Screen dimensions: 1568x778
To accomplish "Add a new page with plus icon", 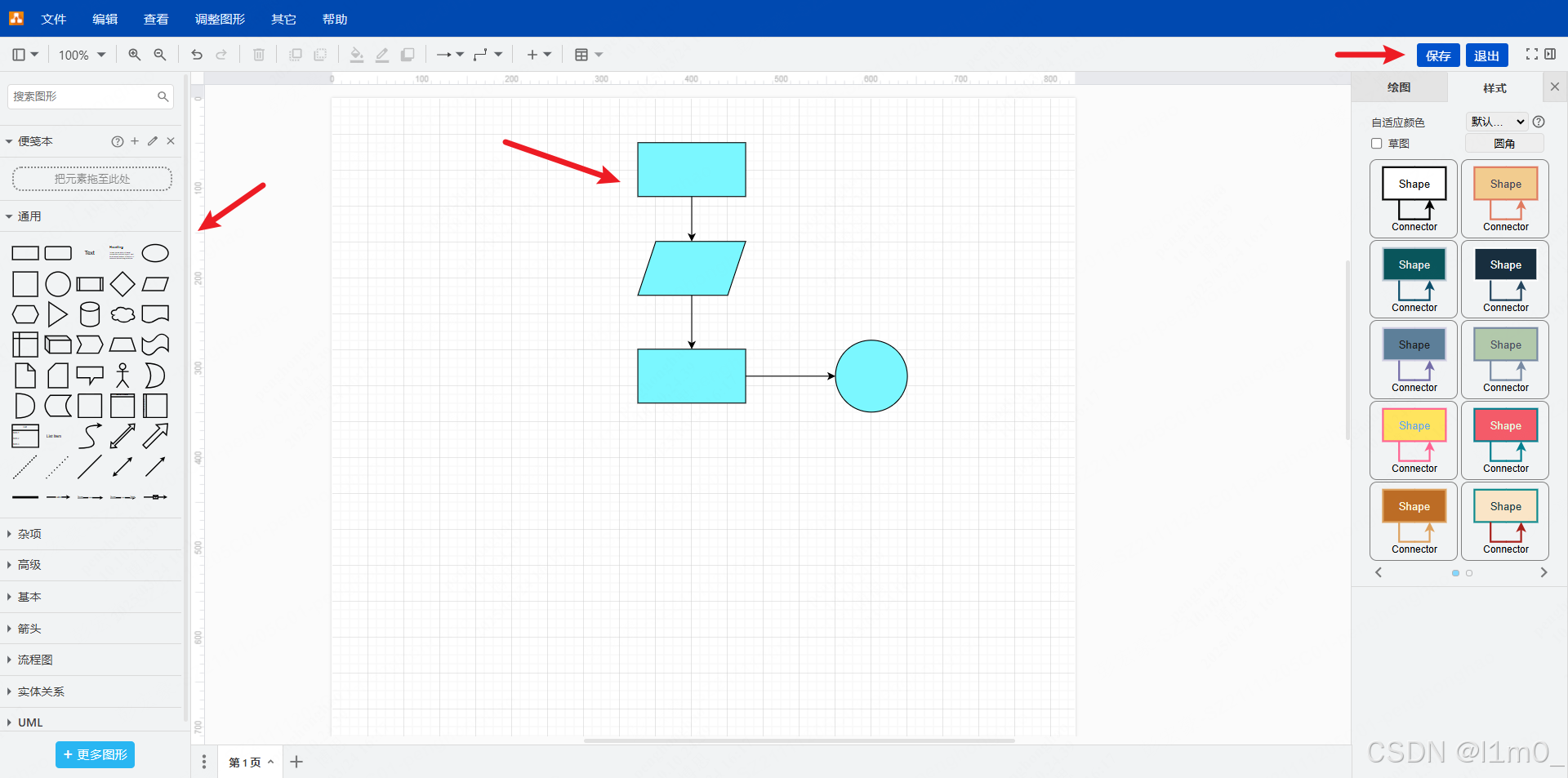I will [296, 762].
